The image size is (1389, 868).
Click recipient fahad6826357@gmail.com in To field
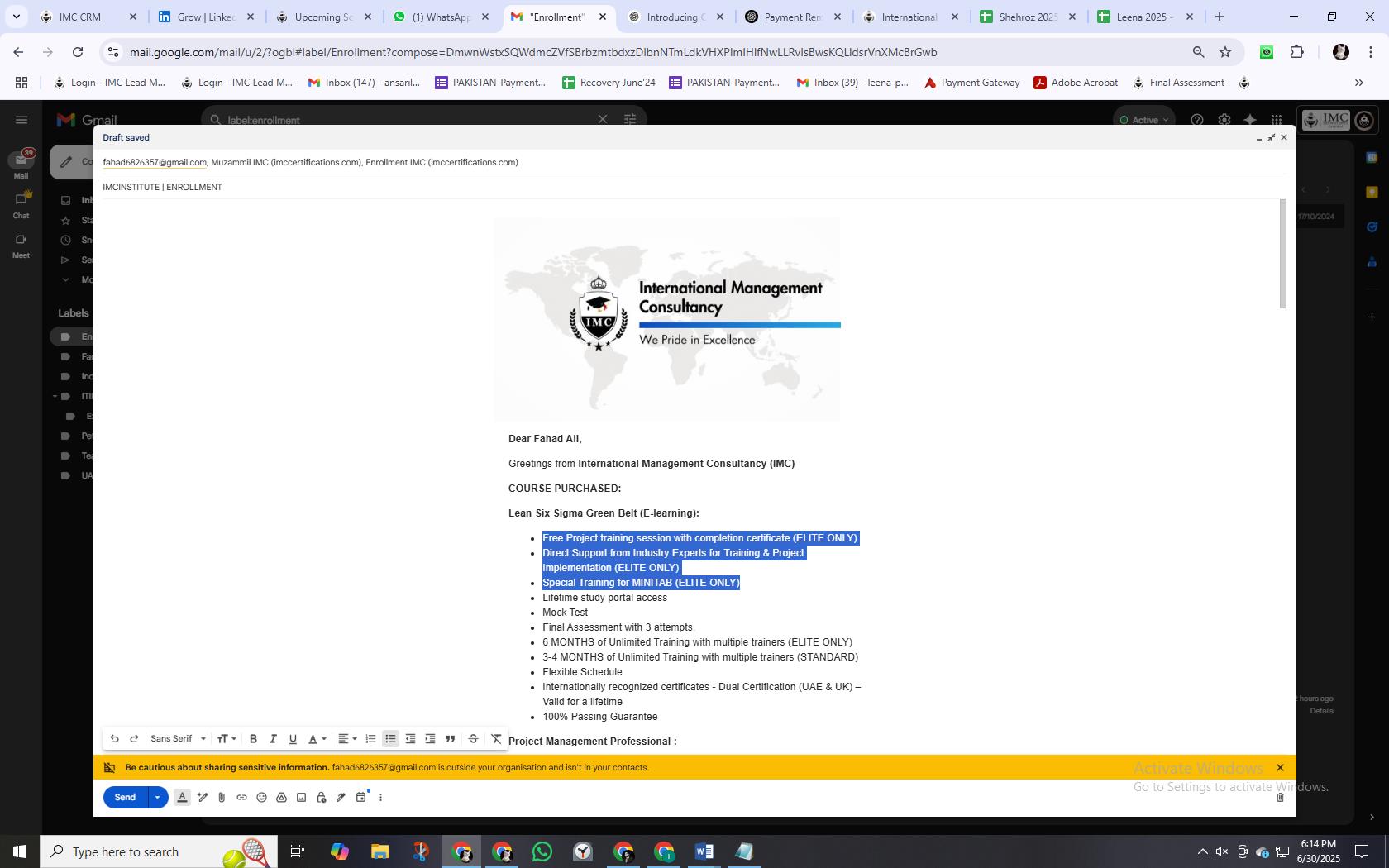coord(155,163)
